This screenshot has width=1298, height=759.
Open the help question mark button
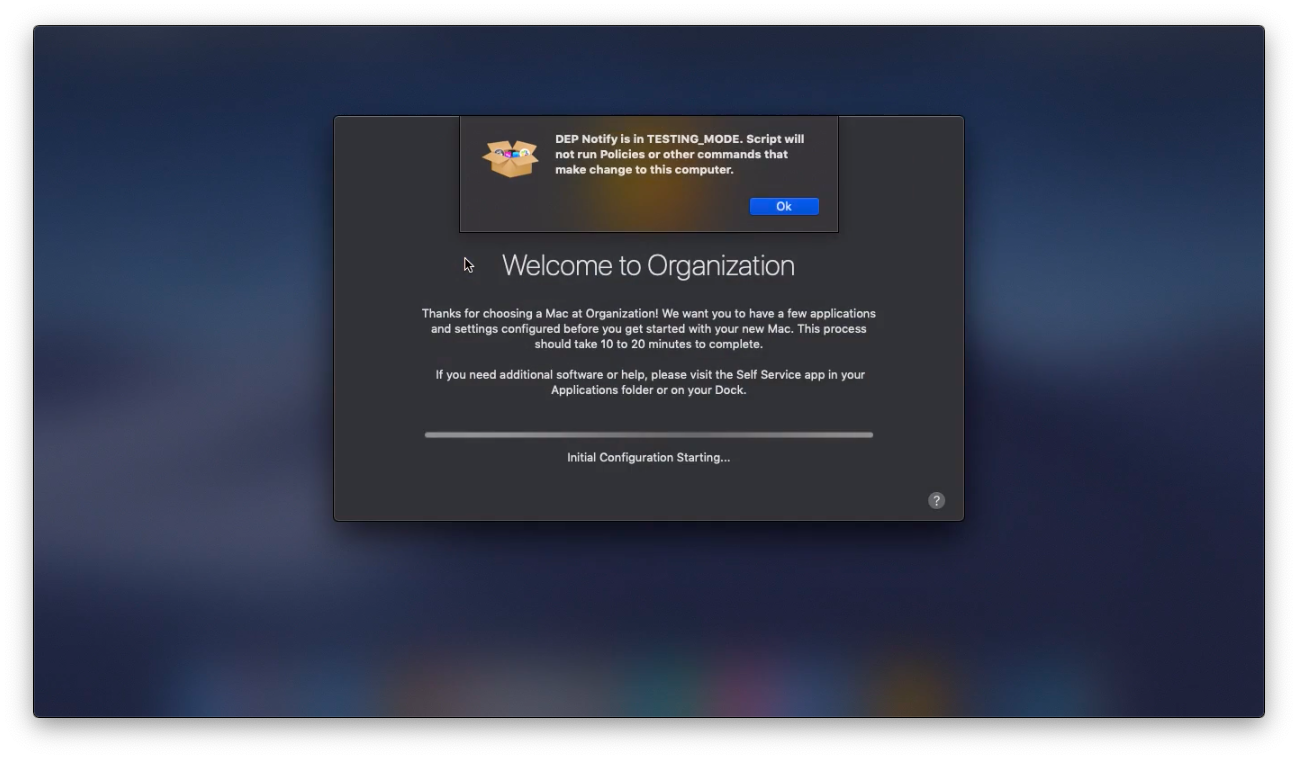[936, 500]
